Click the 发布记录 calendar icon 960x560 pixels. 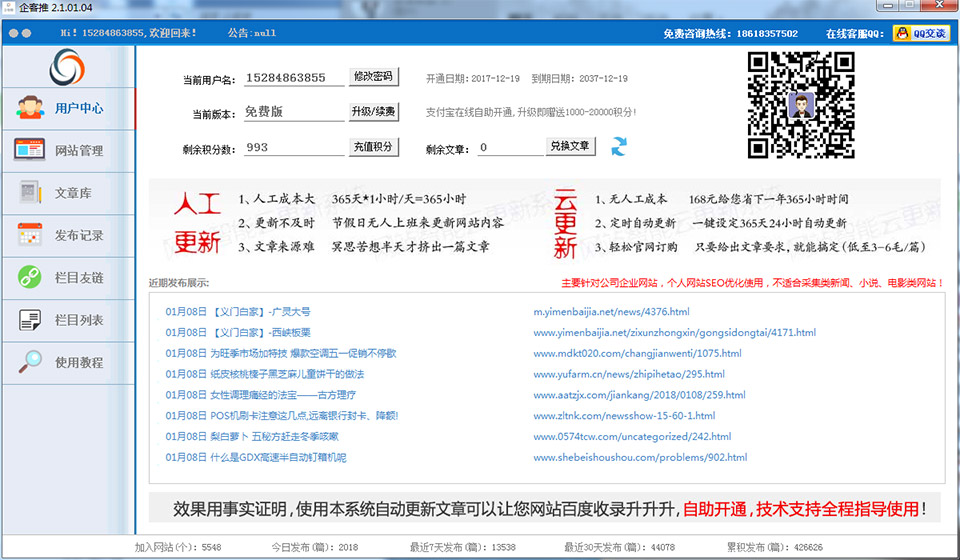29,234
